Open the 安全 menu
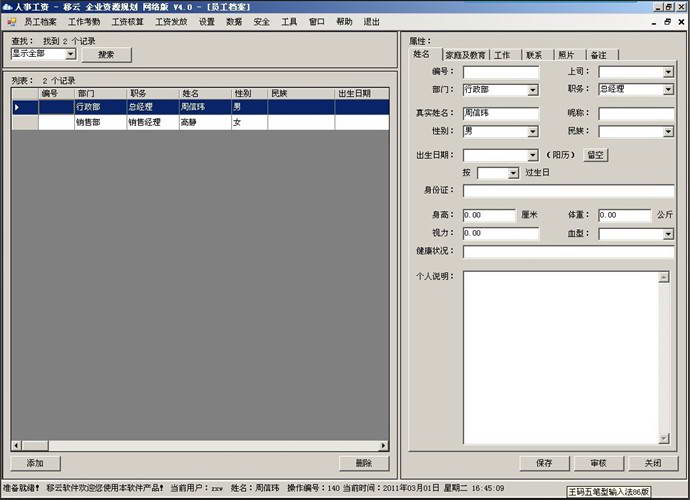Image resolution: width=690 pixels, height=500 pixels. 261,22
